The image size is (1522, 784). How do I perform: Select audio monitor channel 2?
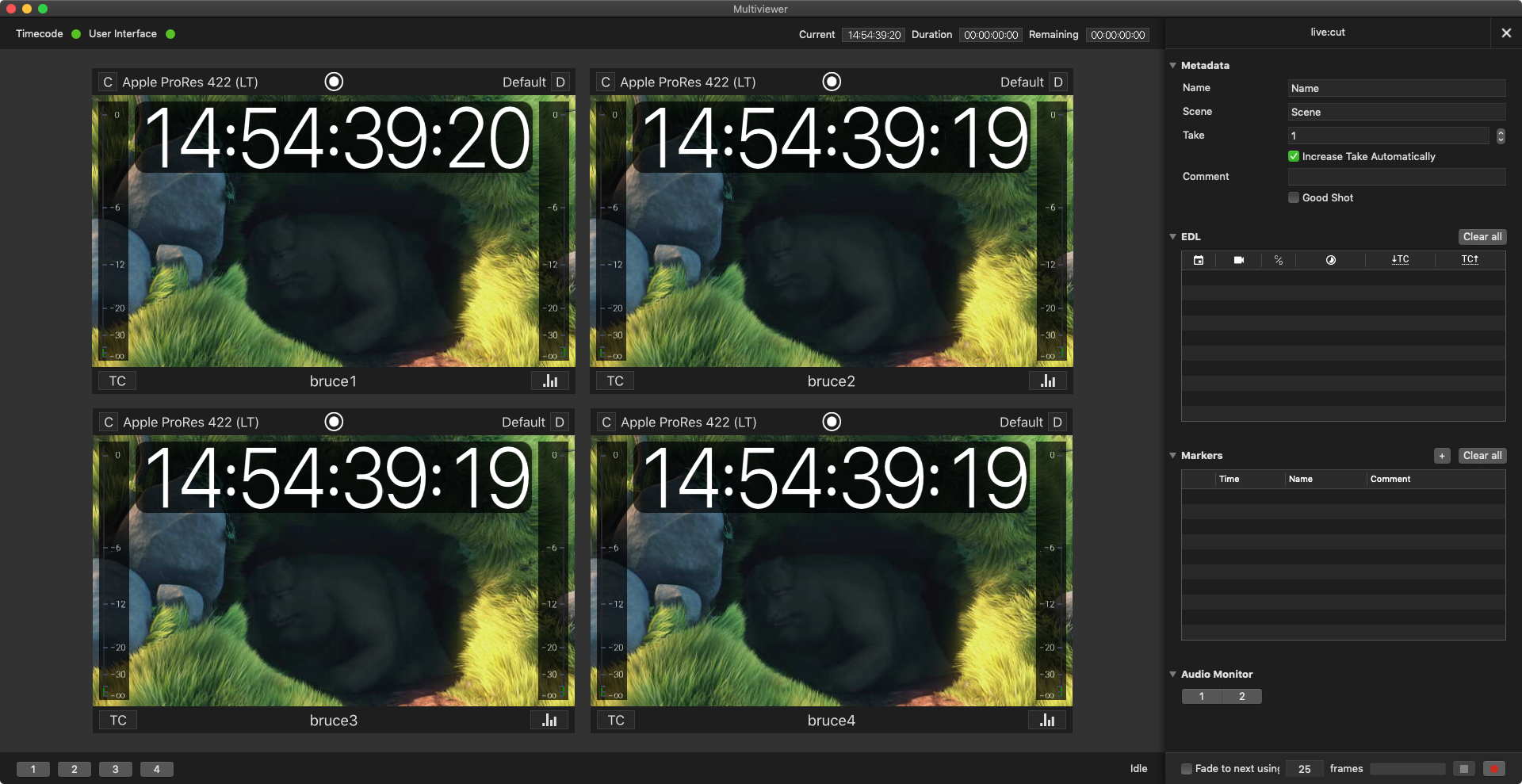point(1242,697)
